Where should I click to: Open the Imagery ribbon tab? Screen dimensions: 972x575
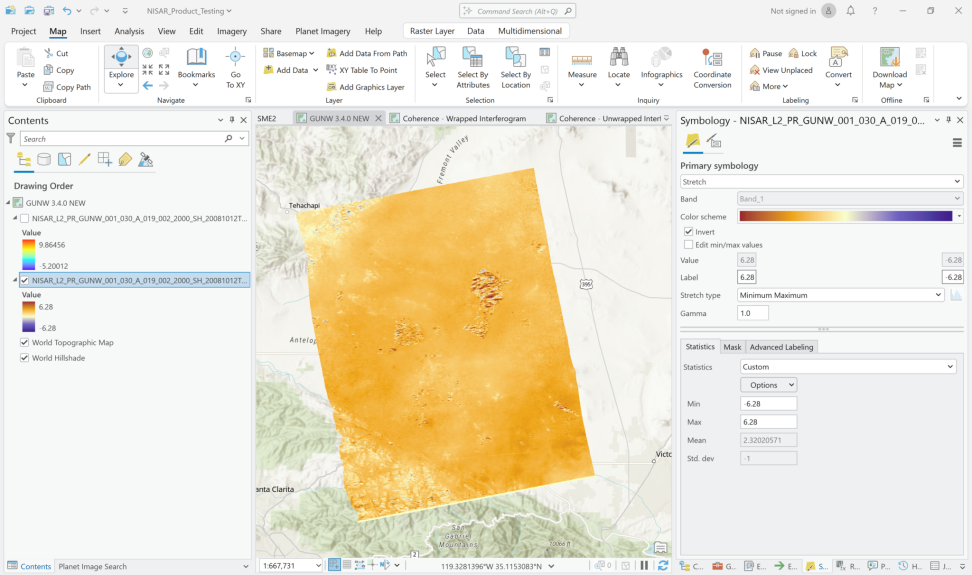(x=232, y=31)
